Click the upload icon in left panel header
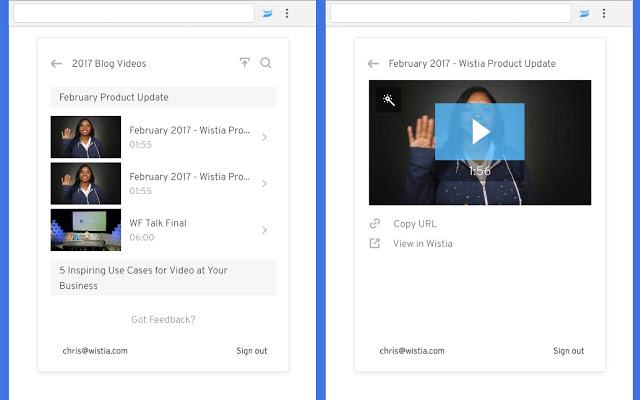Screen dimensions: 640x400 click(x=245, y=63)
